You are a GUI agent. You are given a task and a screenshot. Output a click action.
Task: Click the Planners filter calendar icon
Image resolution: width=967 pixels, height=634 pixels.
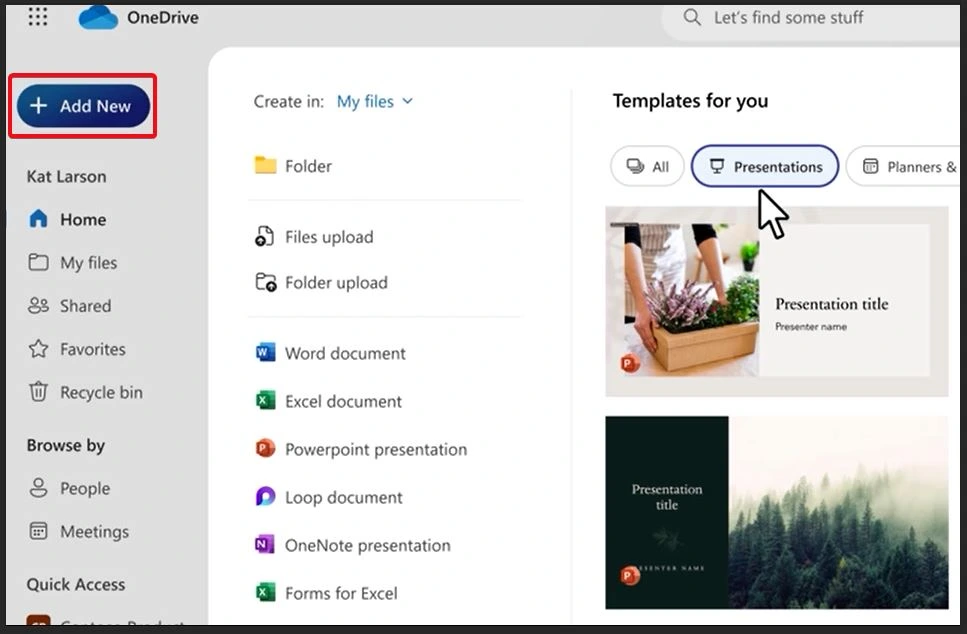pyautogui.click(x=870, y=166)
